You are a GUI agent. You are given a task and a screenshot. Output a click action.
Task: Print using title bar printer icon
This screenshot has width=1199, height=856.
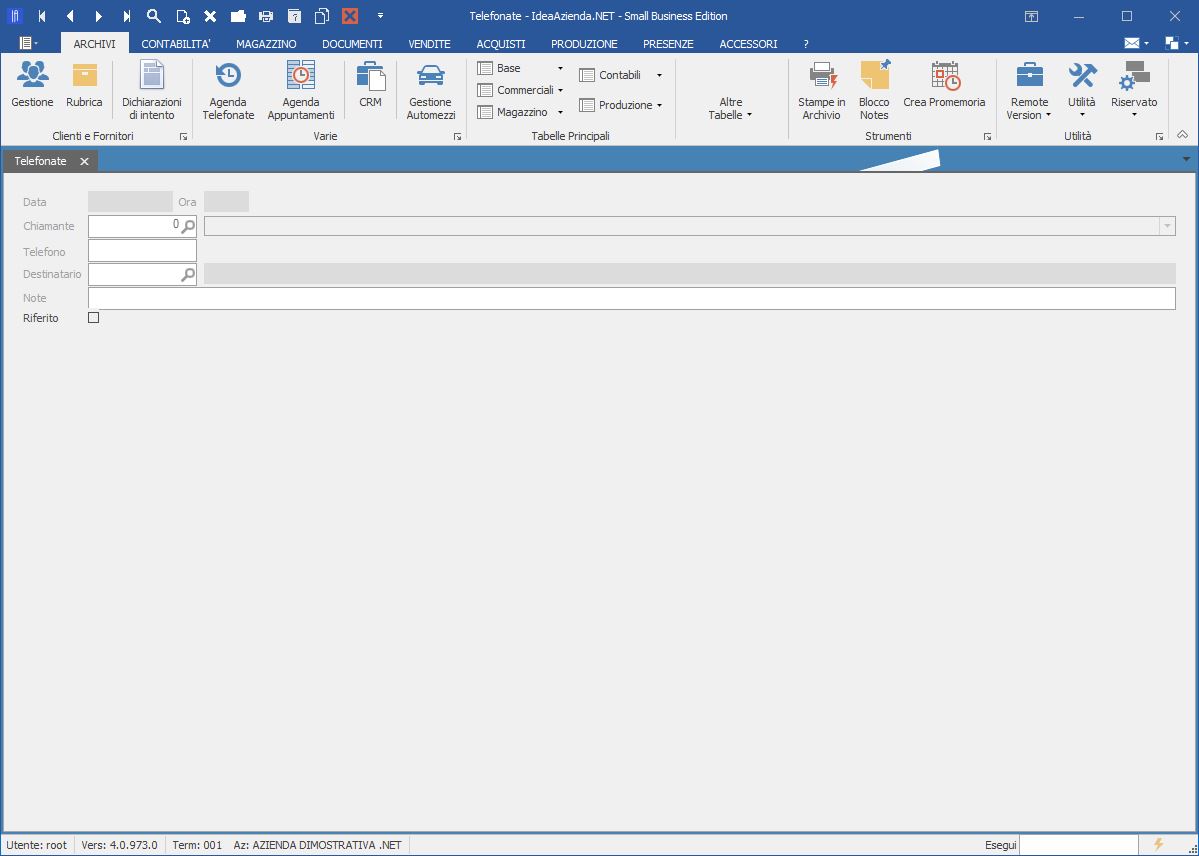coord(265,16)
